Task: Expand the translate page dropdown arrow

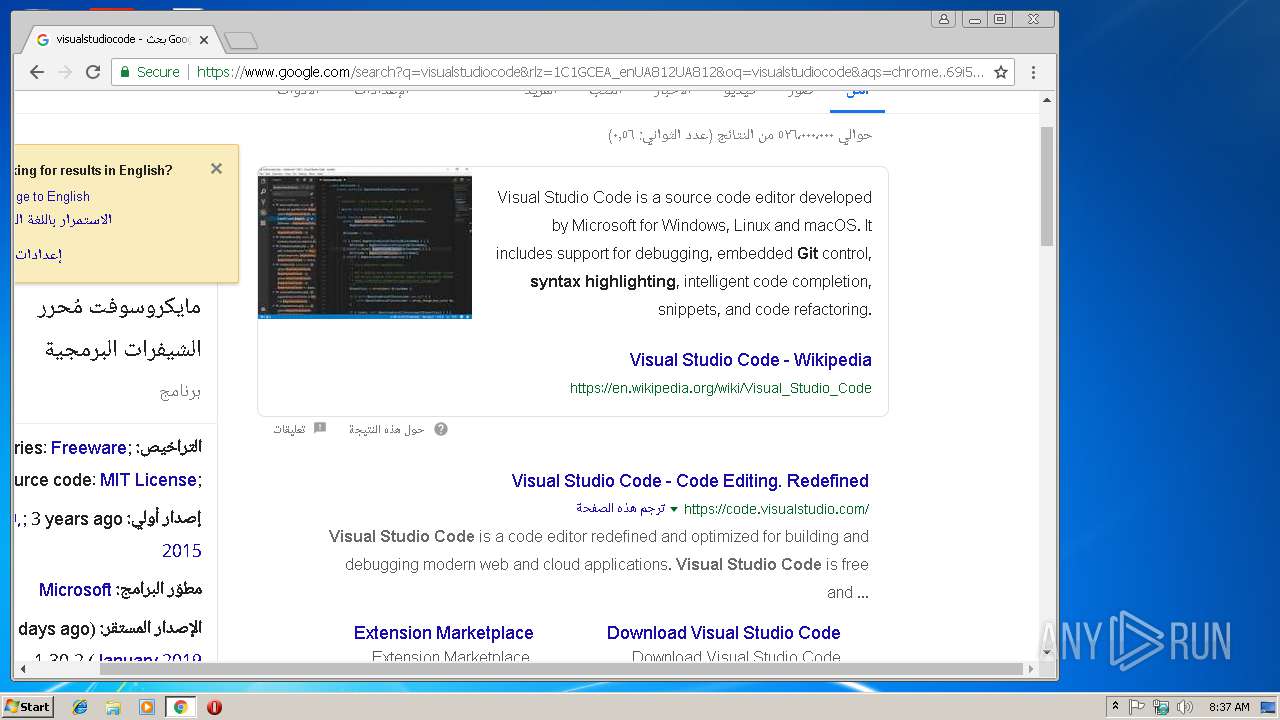Action: tap(674, 509)
